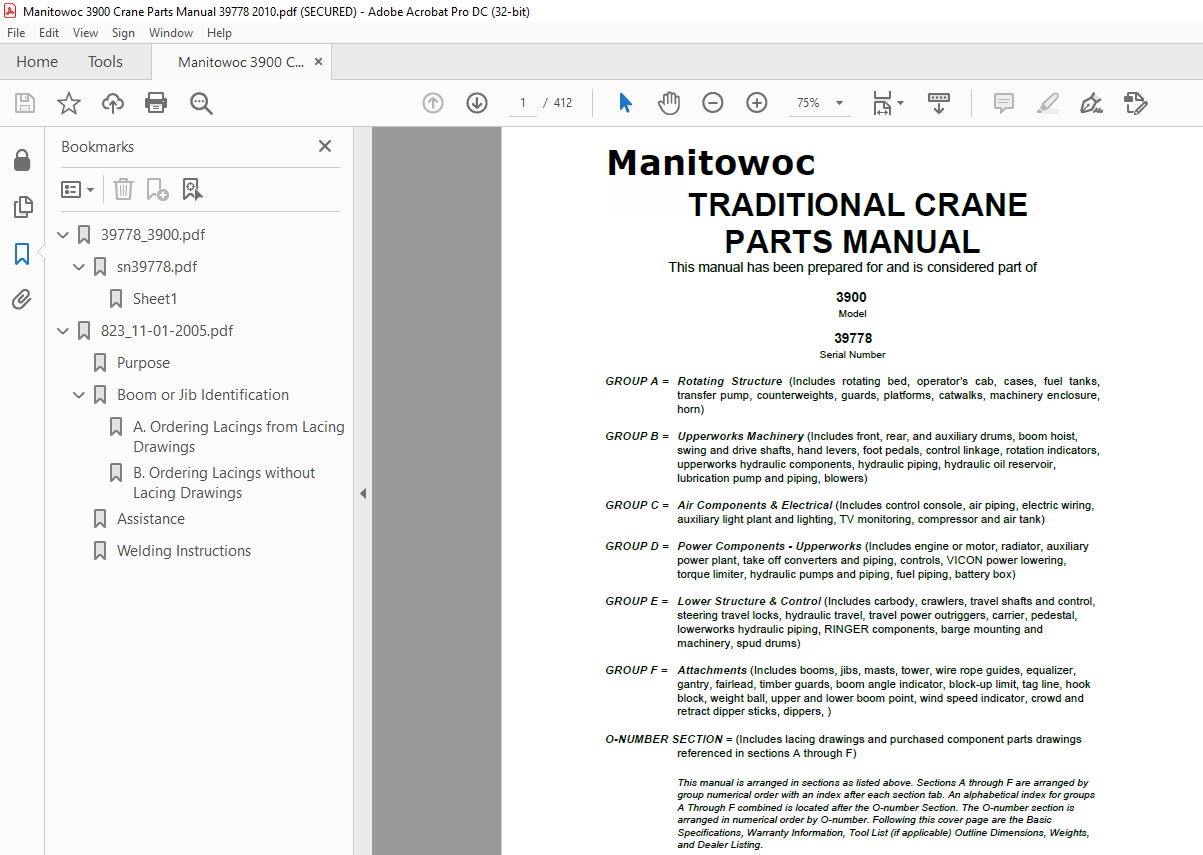Open the Attachments paperclip panel
Image resolution: width=1203 pixels, height=855 pixels.
22,299
